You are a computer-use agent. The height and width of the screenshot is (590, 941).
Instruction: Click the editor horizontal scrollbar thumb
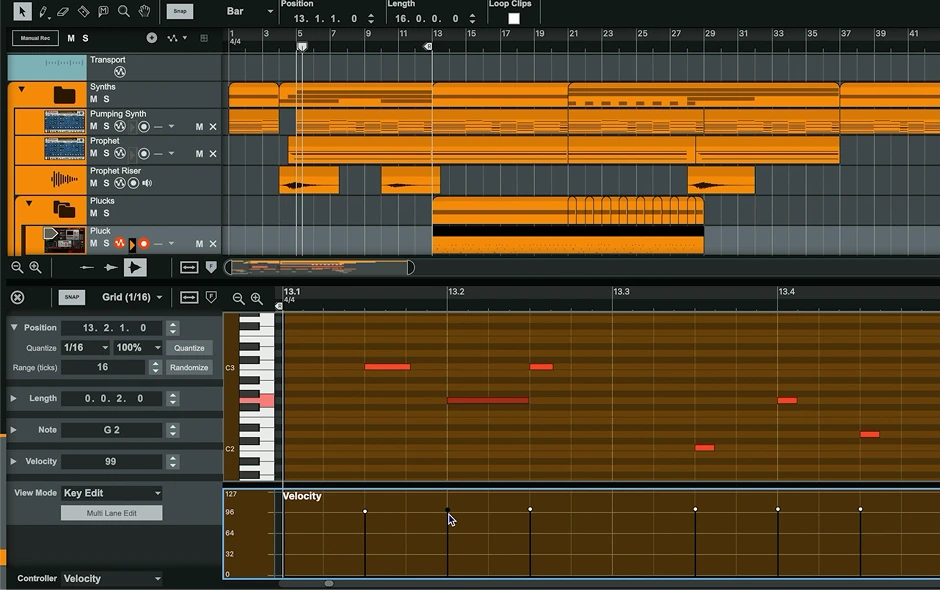(x=329, y=583)
